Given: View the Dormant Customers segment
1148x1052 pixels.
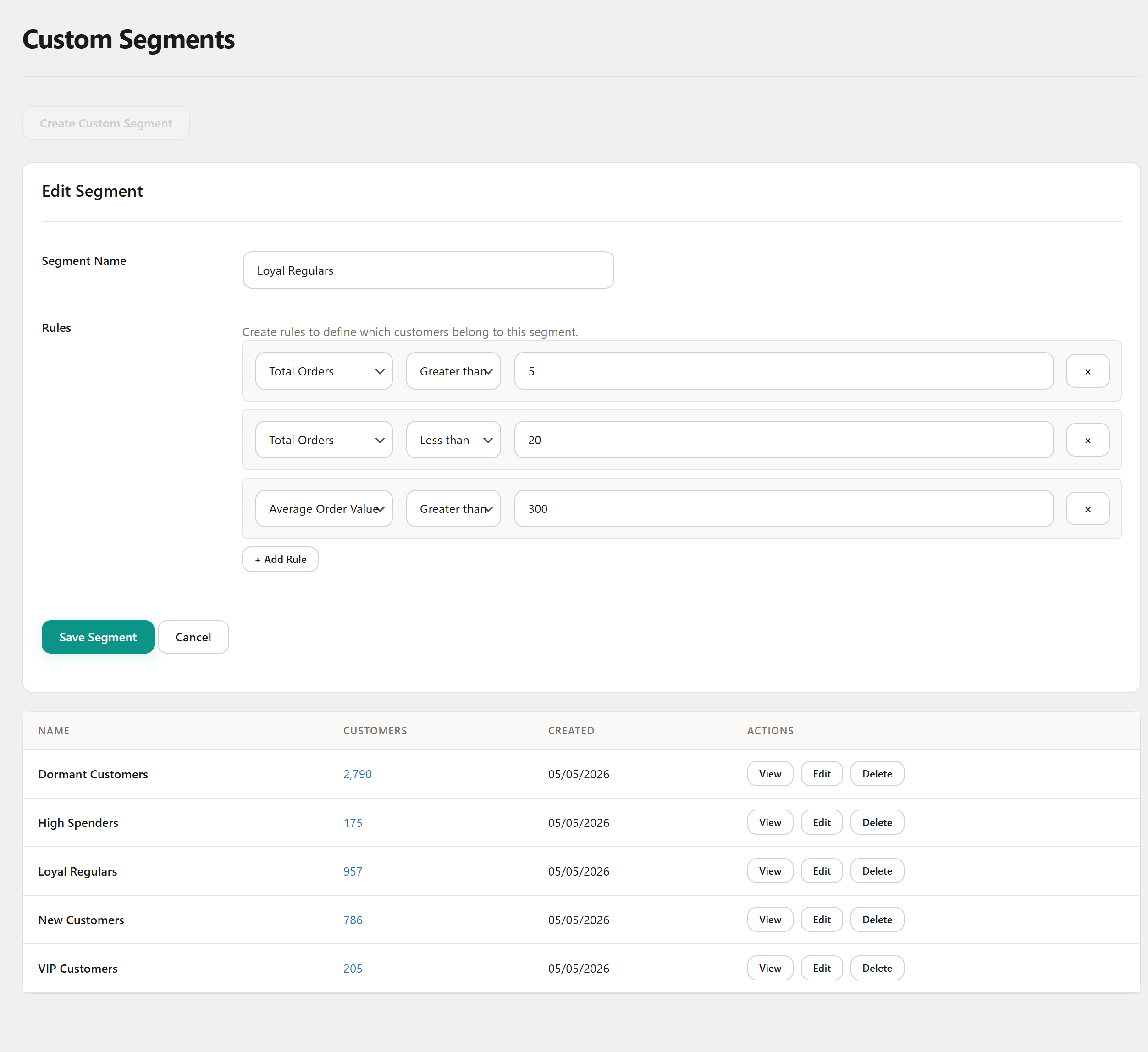Looking at the screenshot, I should click(x=770, y=774).
